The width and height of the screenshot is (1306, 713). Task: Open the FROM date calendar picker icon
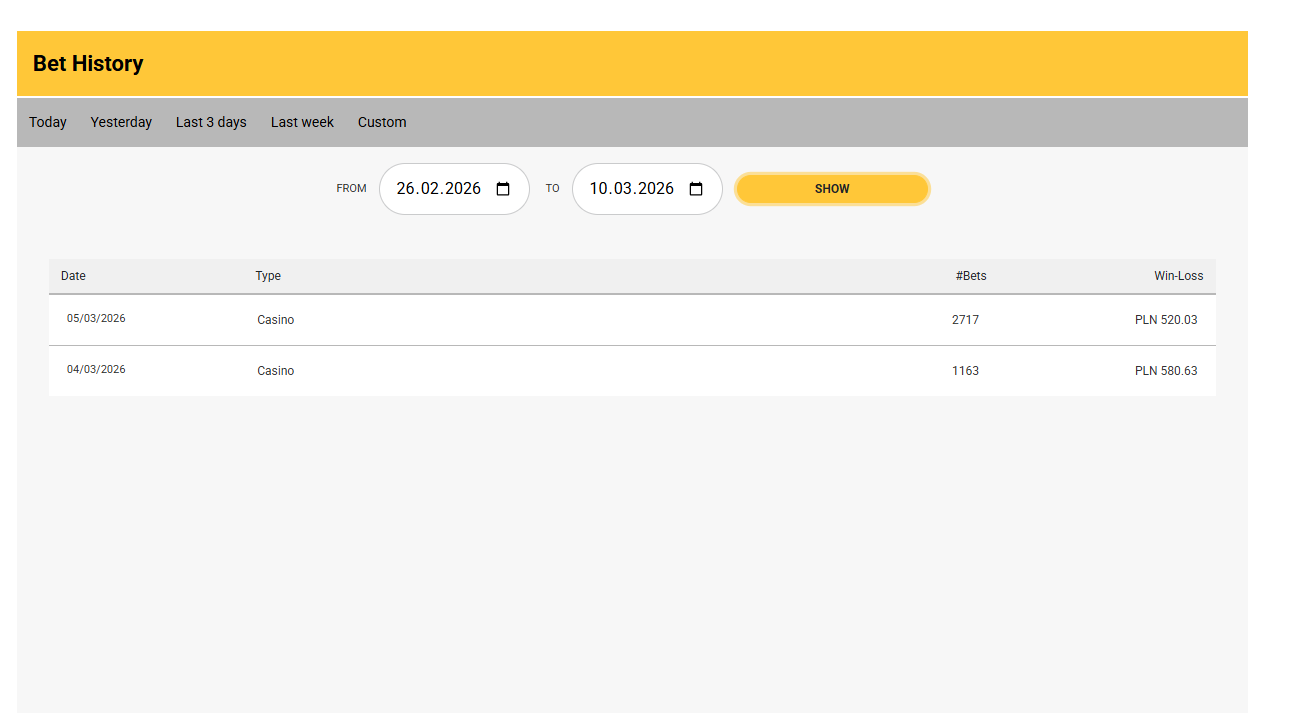coord(503,189)
